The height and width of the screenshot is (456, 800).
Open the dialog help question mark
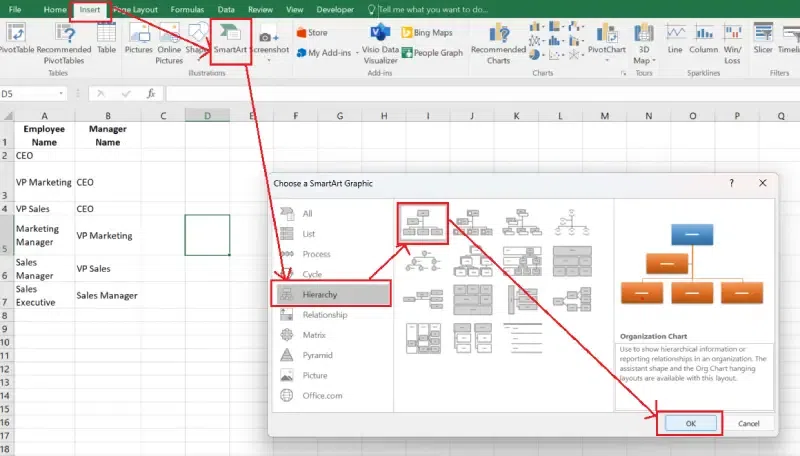tap(731, 183)
